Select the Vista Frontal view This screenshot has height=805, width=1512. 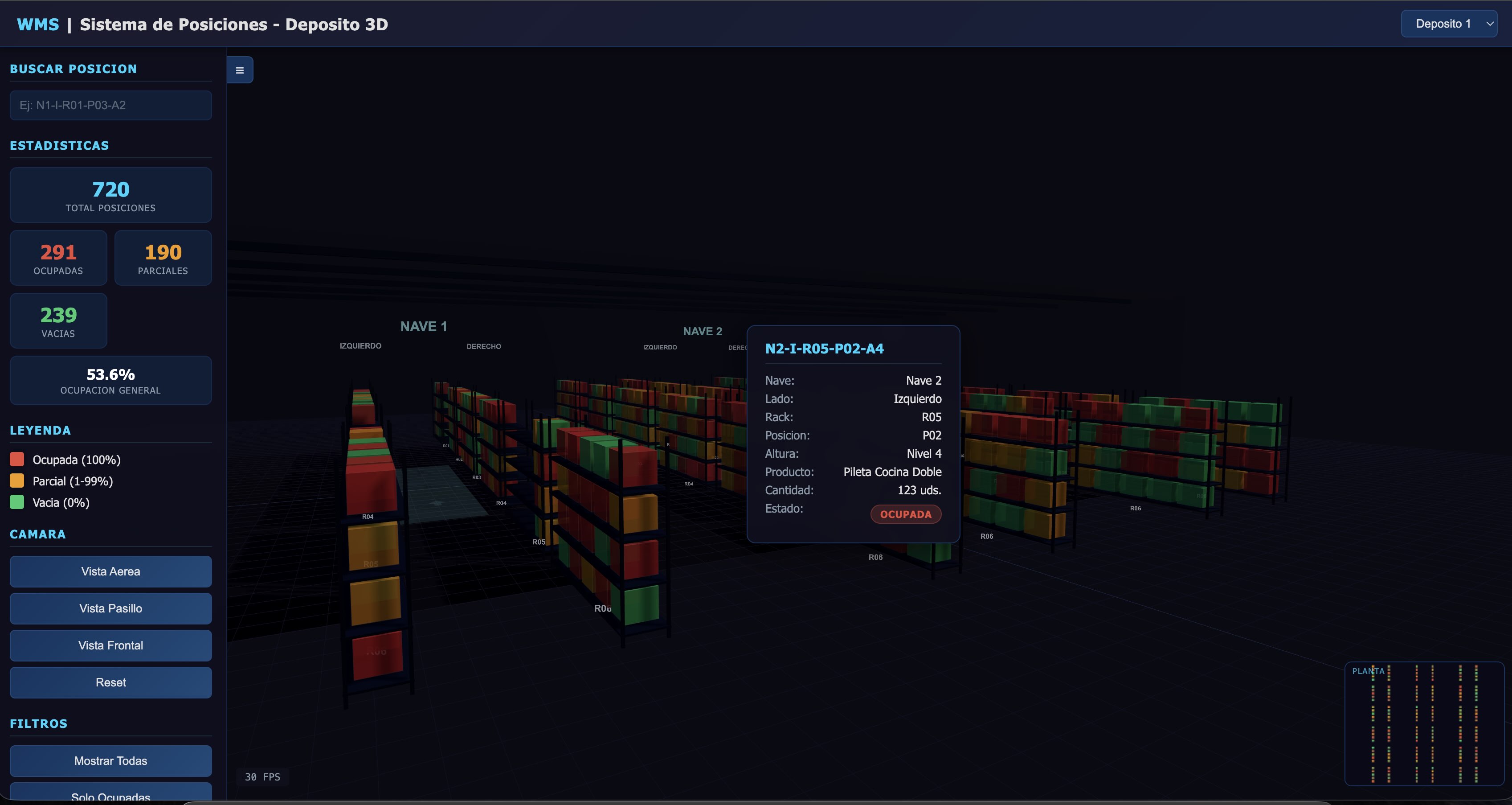point(110,645)
